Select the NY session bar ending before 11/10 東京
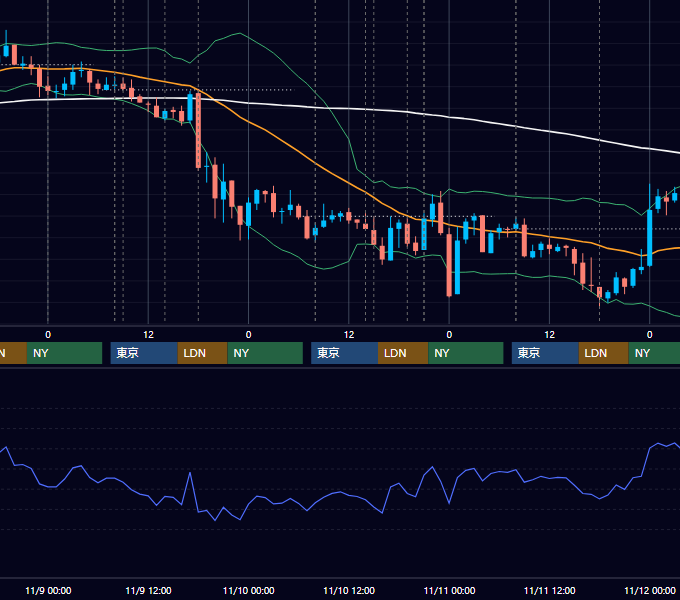Viewport: 680px width, 600px height. tap(265, 353)
